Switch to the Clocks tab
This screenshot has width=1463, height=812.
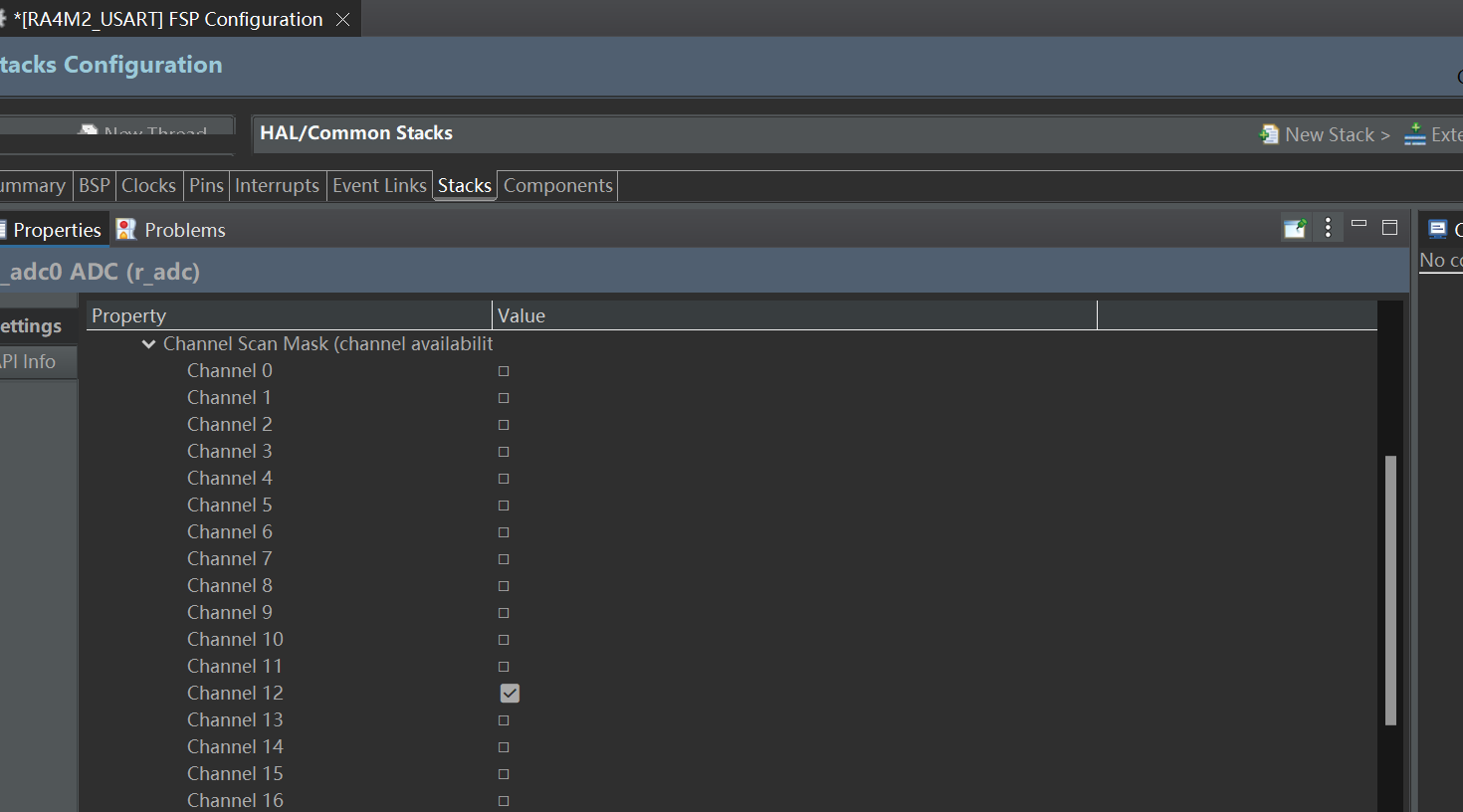pos(148,185)
